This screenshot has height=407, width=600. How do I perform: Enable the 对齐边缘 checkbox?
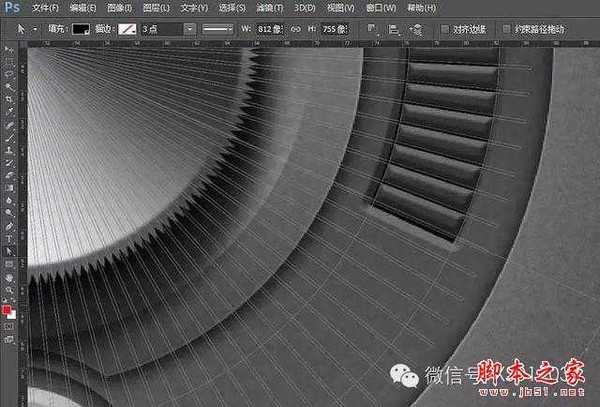(x=446, y=29)
